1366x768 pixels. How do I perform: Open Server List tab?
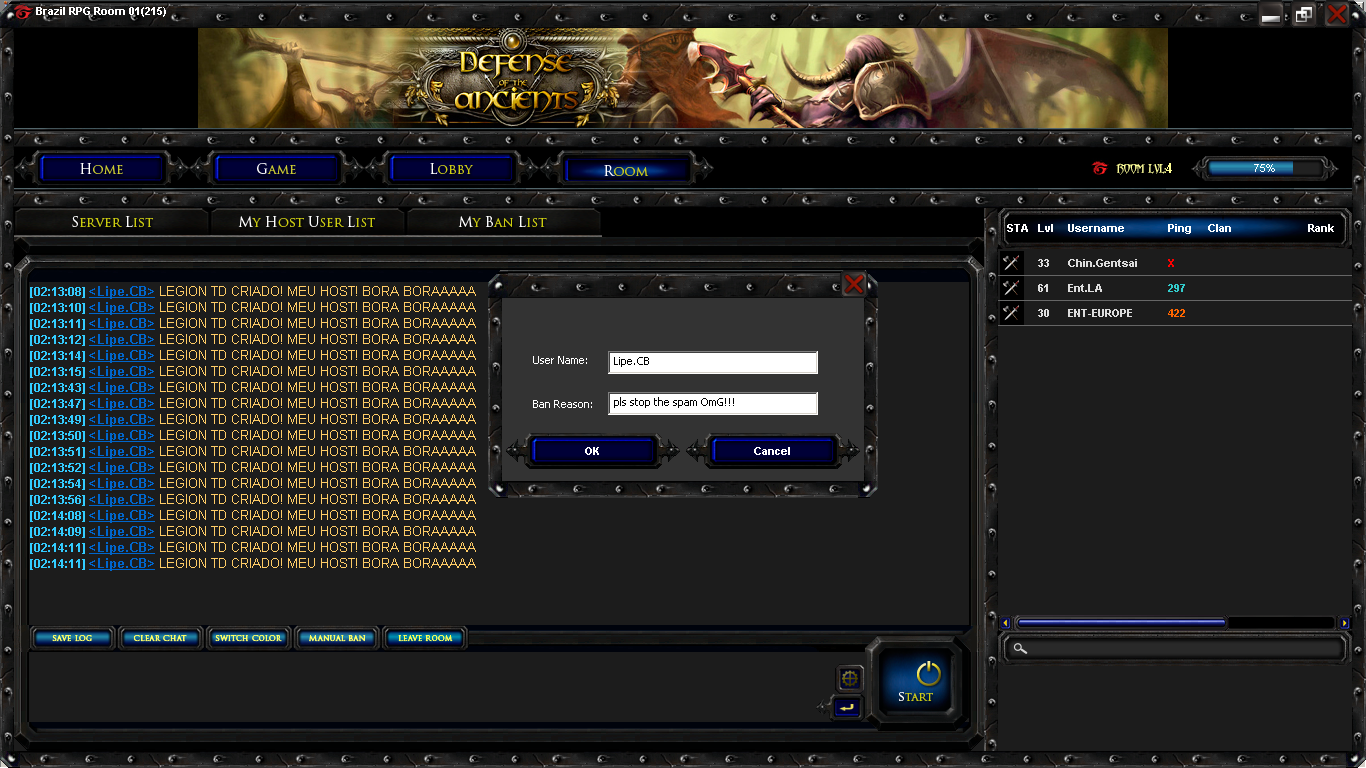(112, 222)
